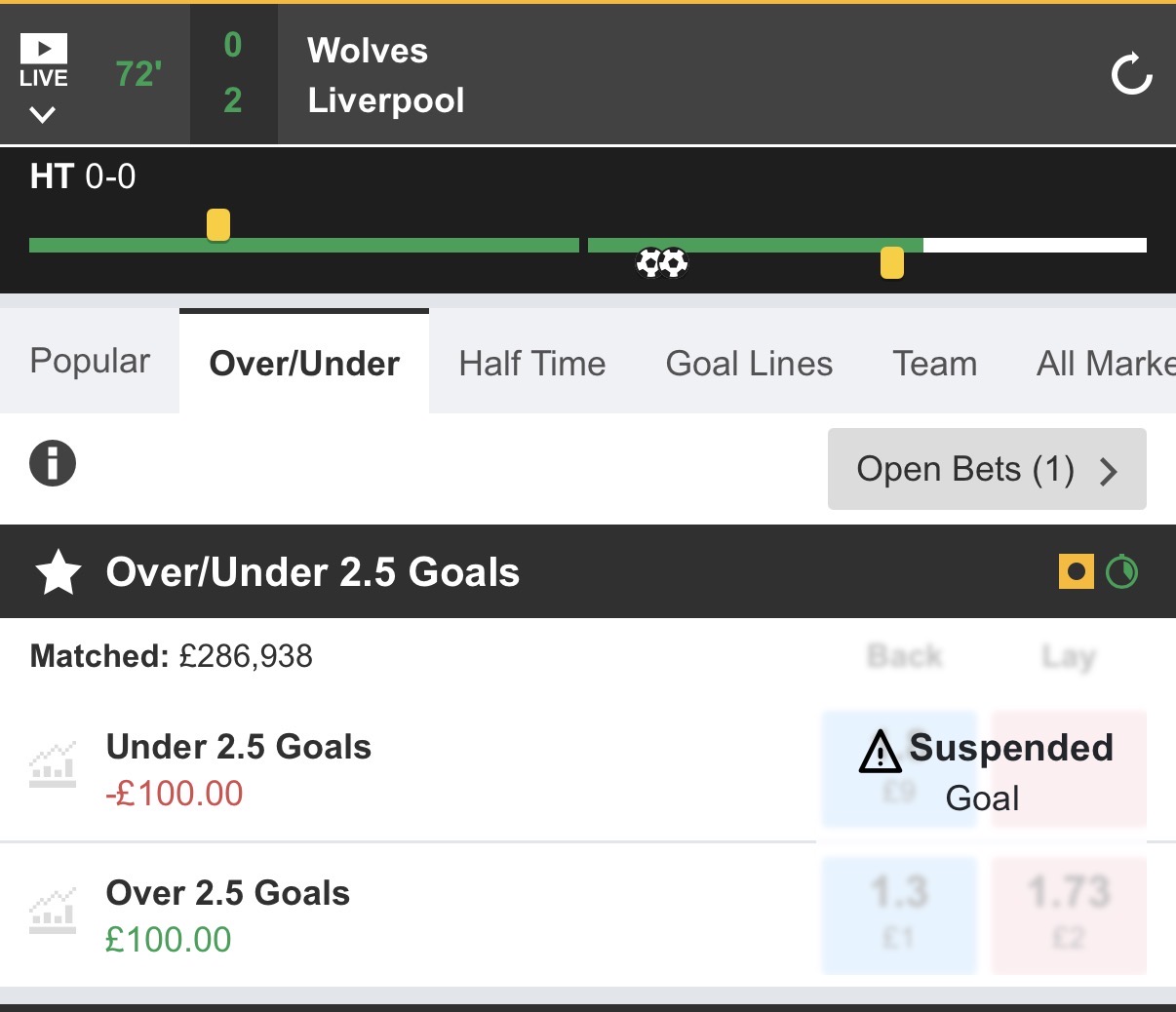Viewport: 1176px width, 1012px height.
Task: Select the Team tab
Action: [x=934, y=364]
